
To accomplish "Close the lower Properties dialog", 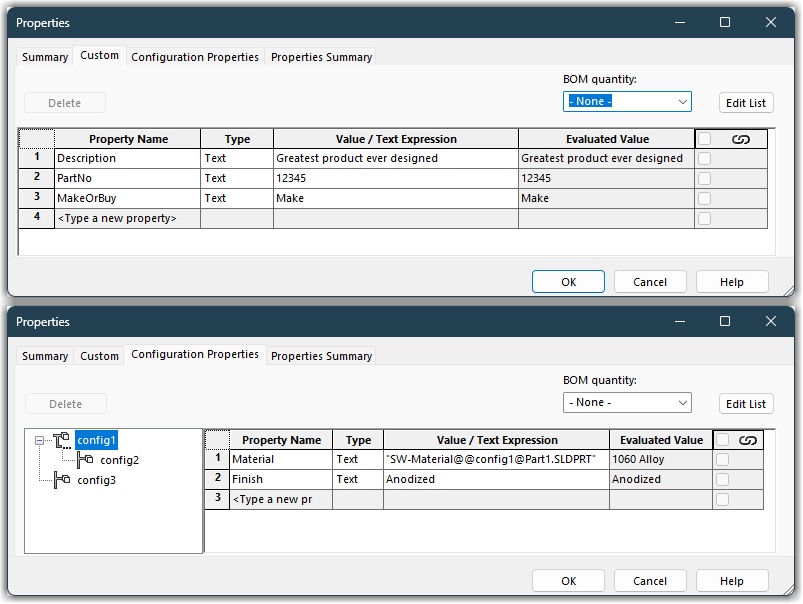I will point(771,321).
